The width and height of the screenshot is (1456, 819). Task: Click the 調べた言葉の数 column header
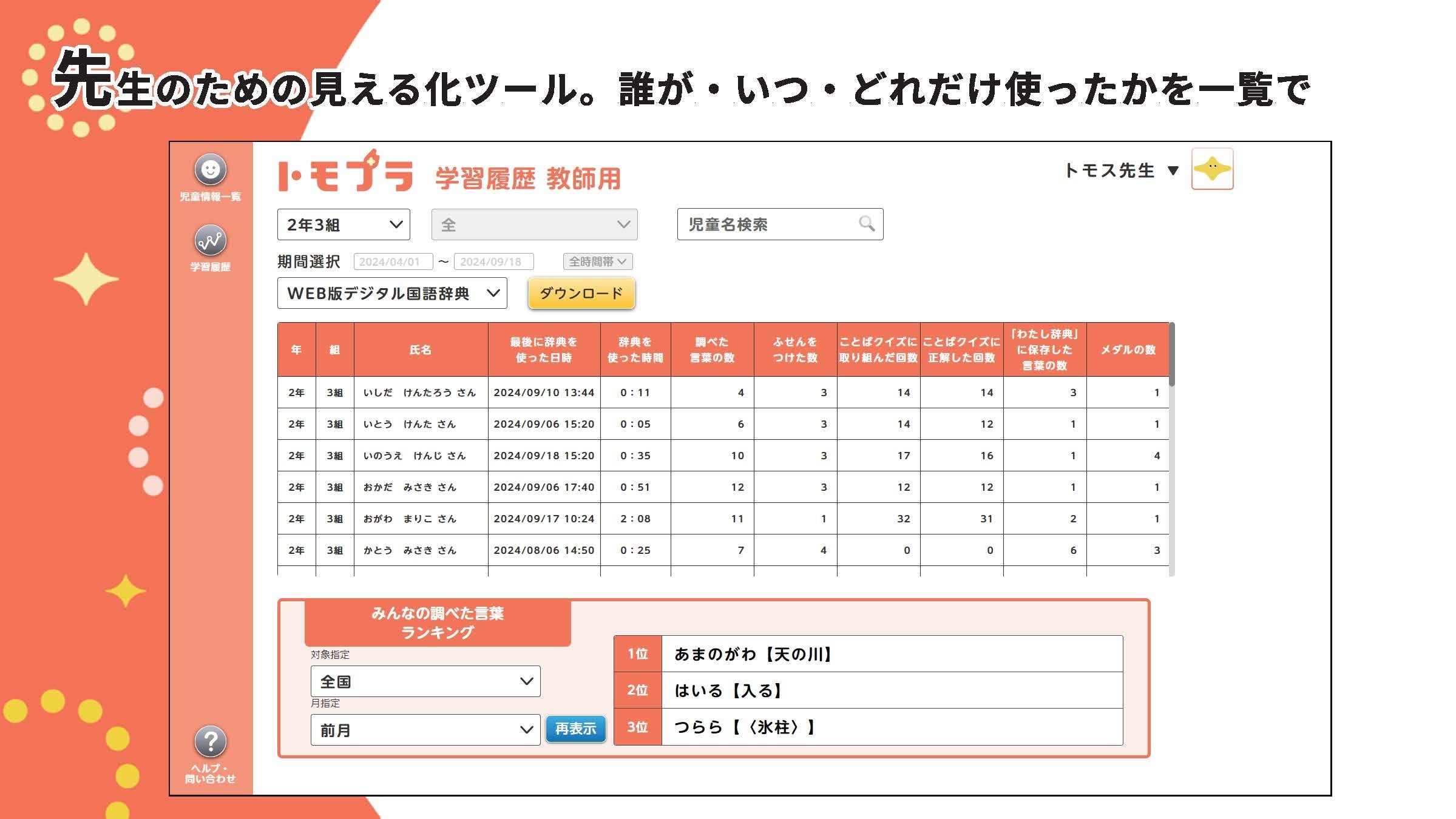[x=712, y=349]
